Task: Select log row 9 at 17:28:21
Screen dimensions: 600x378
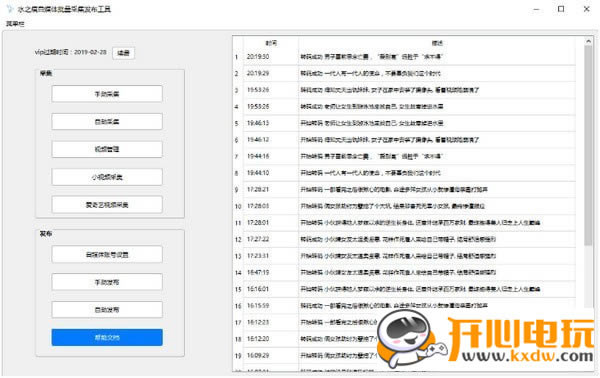Action: 404,190
